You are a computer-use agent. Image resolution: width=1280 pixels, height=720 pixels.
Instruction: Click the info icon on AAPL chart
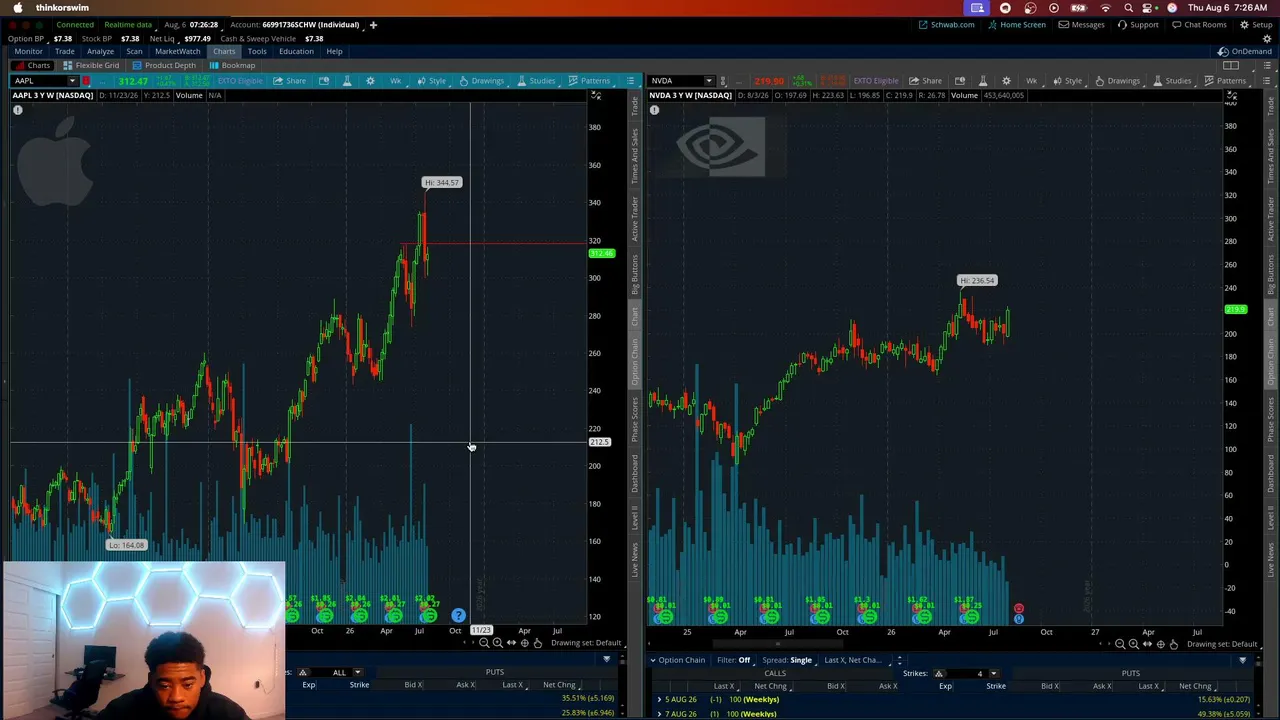(17, 110)
